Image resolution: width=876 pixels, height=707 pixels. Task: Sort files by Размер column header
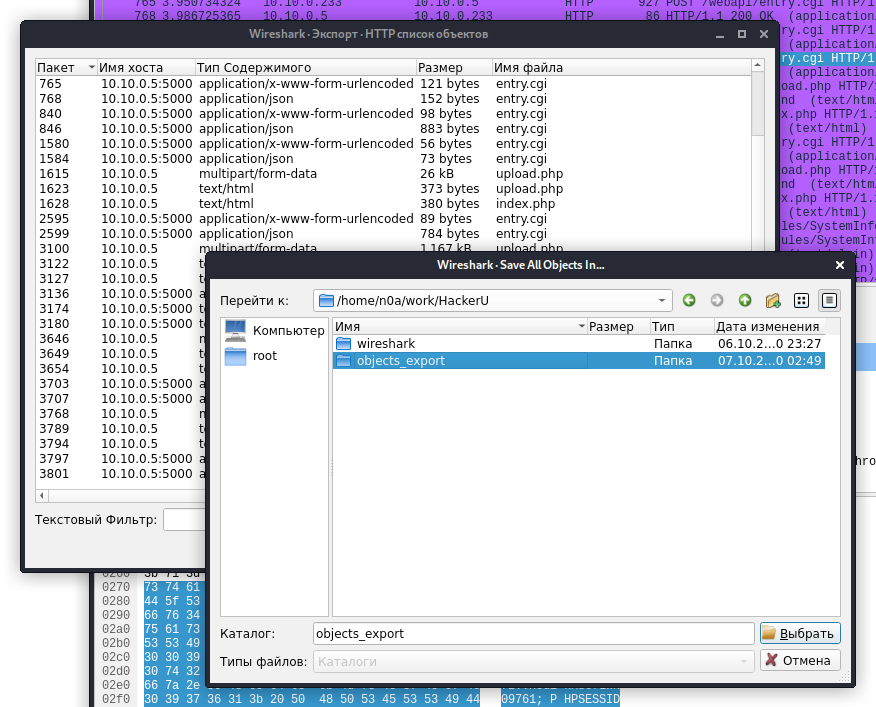(x=618, y=326)
